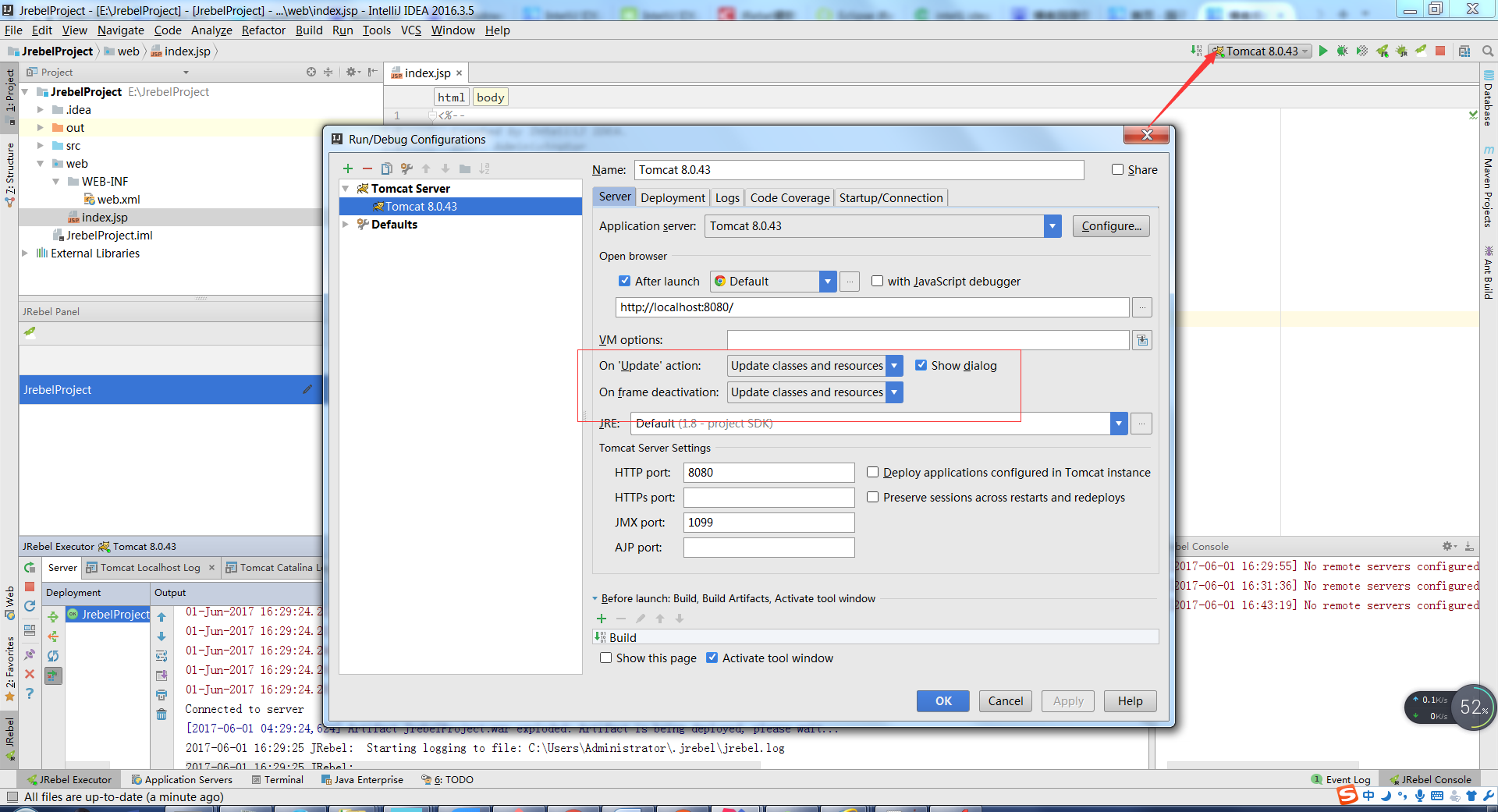The width and height of the screenshot is (1498, 812).
Task: Remove the selected run configuration (minus icon)
Action: [367, 168]
